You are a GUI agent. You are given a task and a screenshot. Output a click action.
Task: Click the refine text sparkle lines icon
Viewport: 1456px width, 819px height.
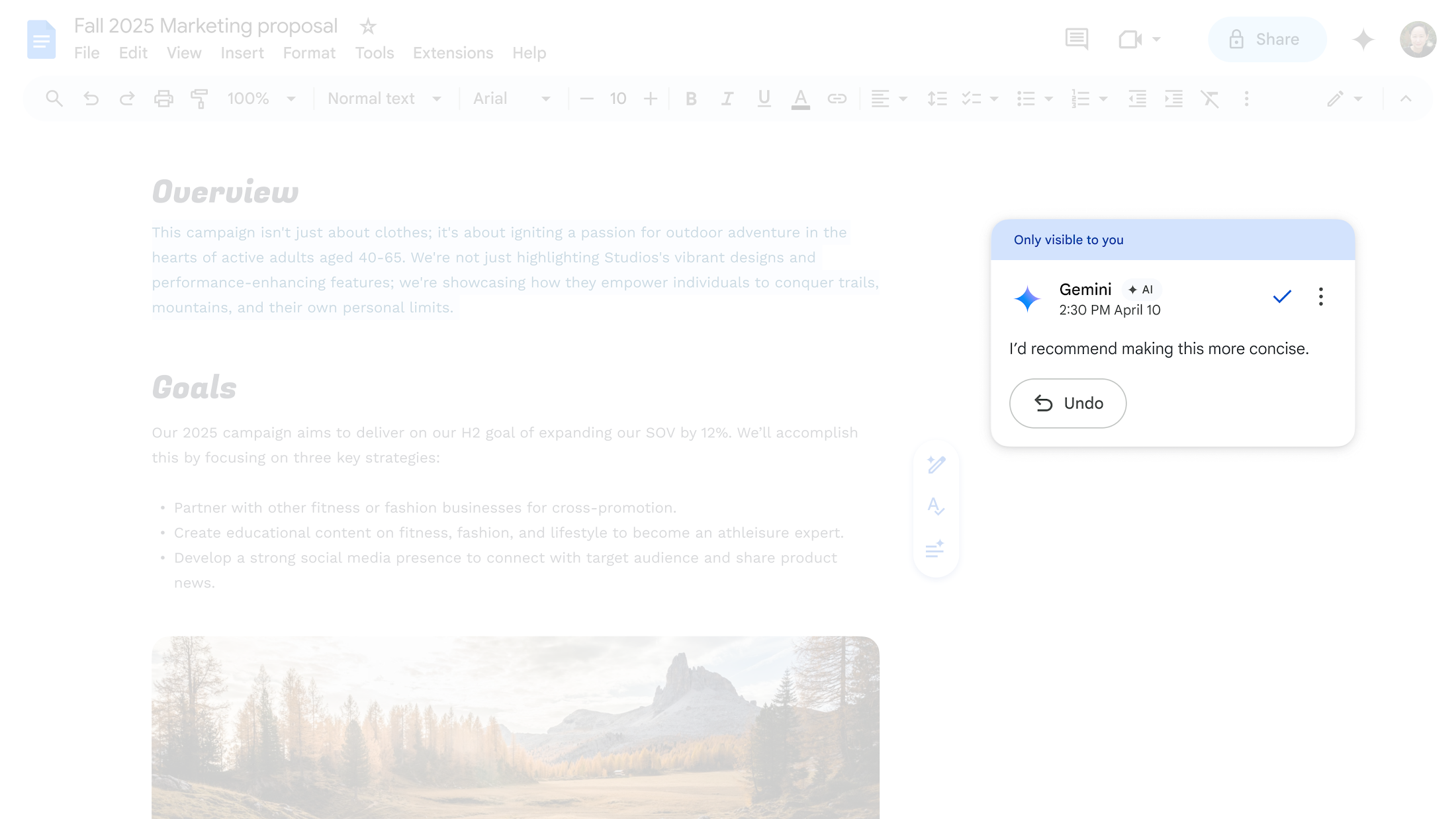point(936,549)
